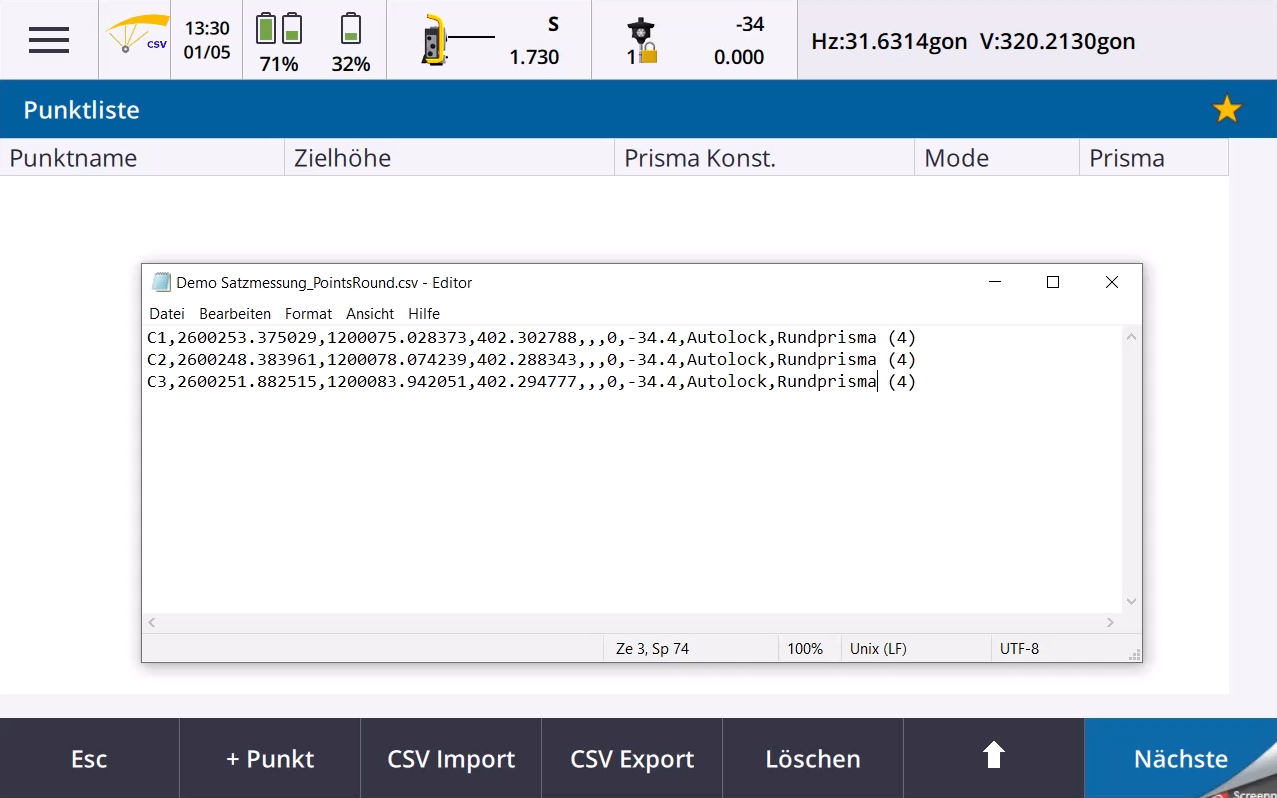Open the hamburger main menu
This screenshot has height=798, width=1277.
point(49,40)
